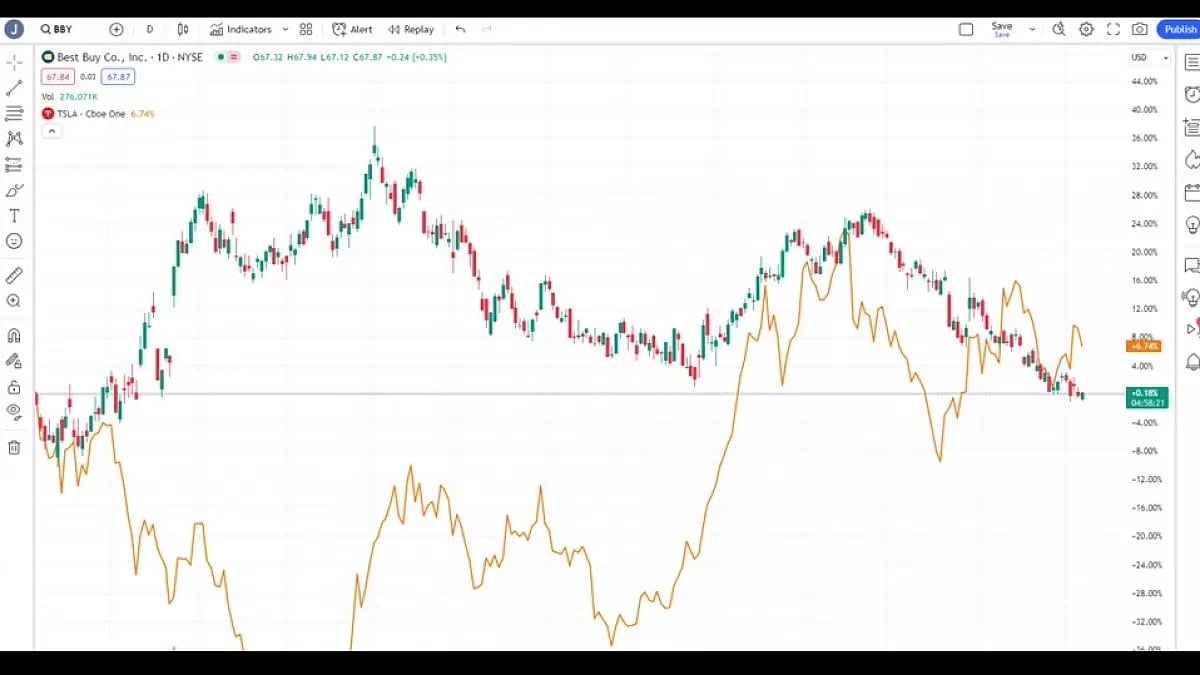
Task: Start chart Replay mode
Action: (x=411, y=29)
